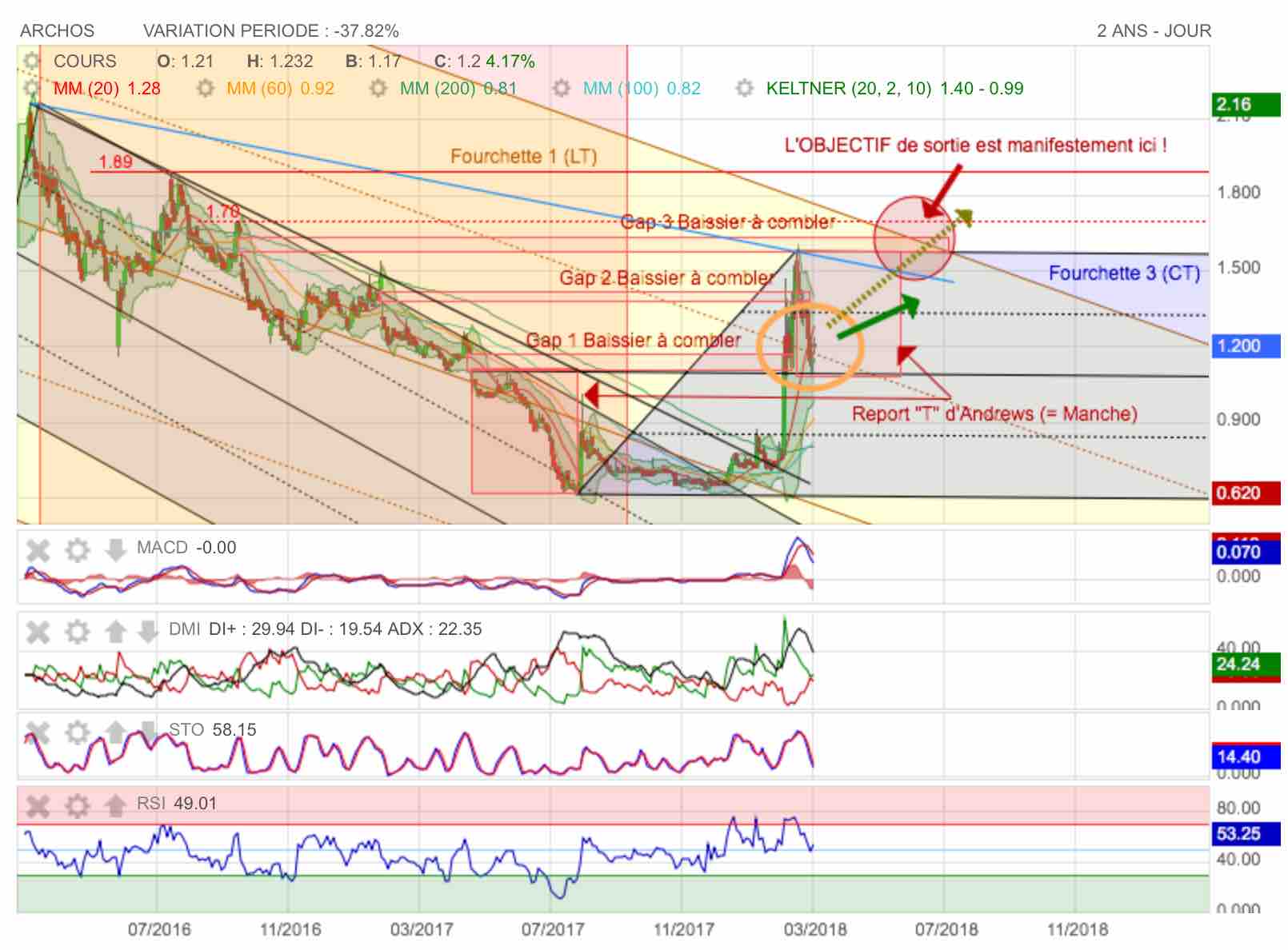Click the 24.24 DMI value tag
Image resolution: width=1288 pixels, height=950 pixels.
click(1246, 665)
